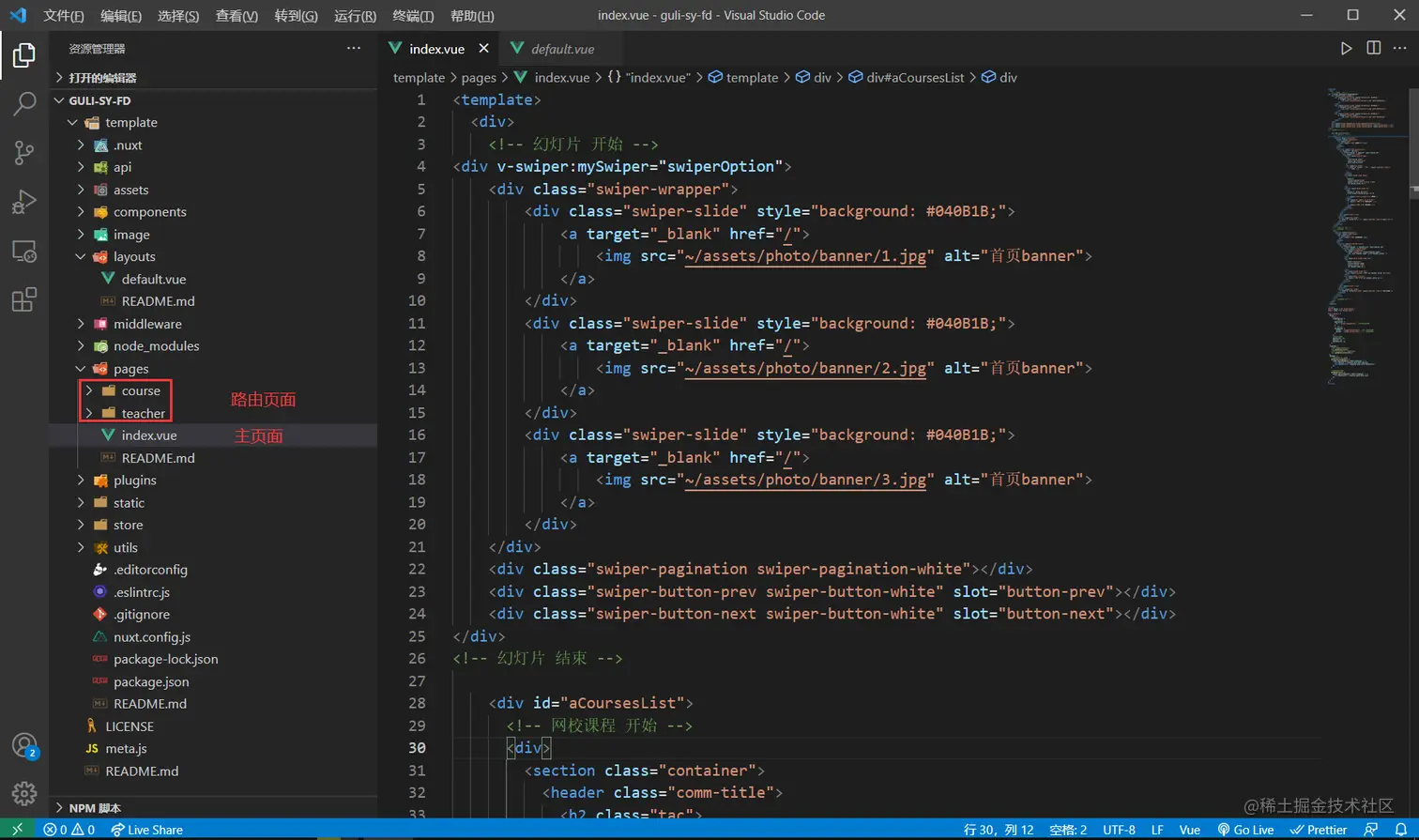Viewport: 1419px width, 840px height.
Task: Open the Extensions view icon
Action: 24,299
